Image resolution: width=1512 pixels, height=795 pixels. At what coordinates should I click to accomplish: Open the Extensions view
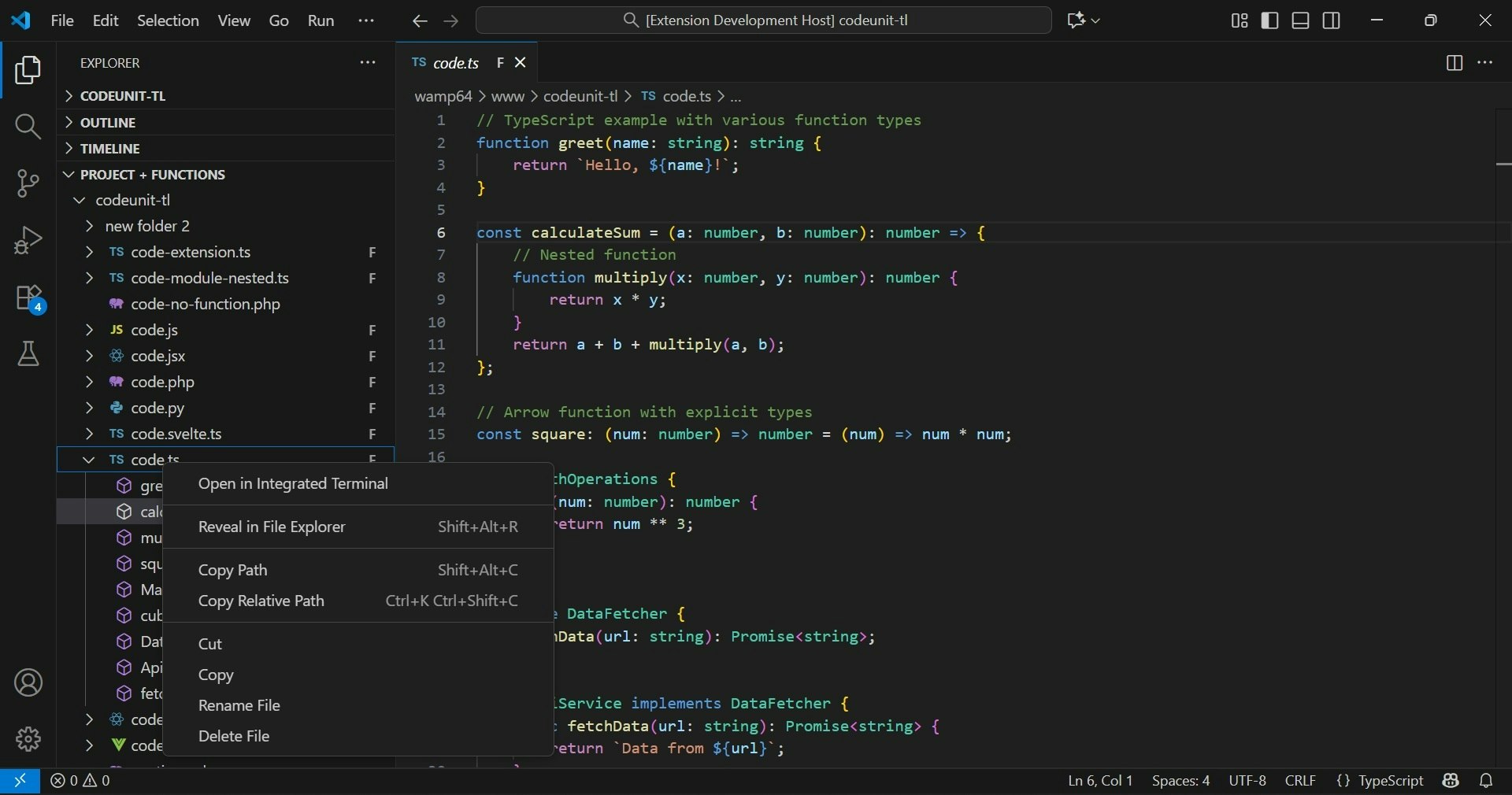point(28,298)
